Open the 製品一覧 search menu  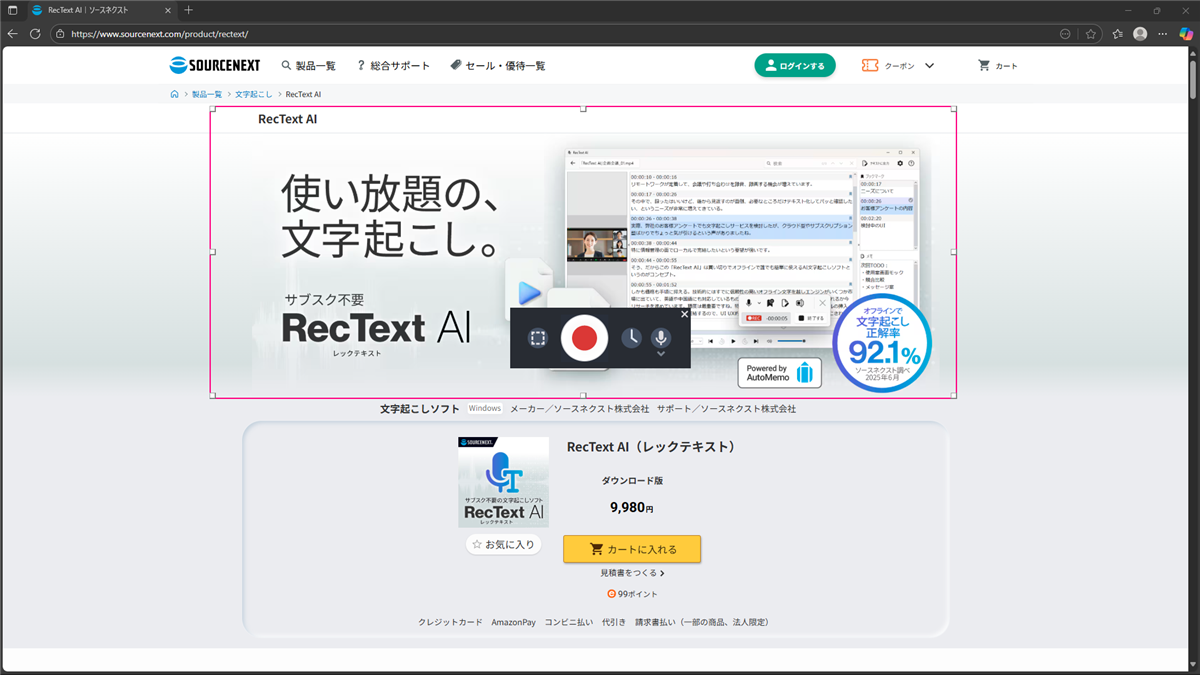(x=308, y=66)
